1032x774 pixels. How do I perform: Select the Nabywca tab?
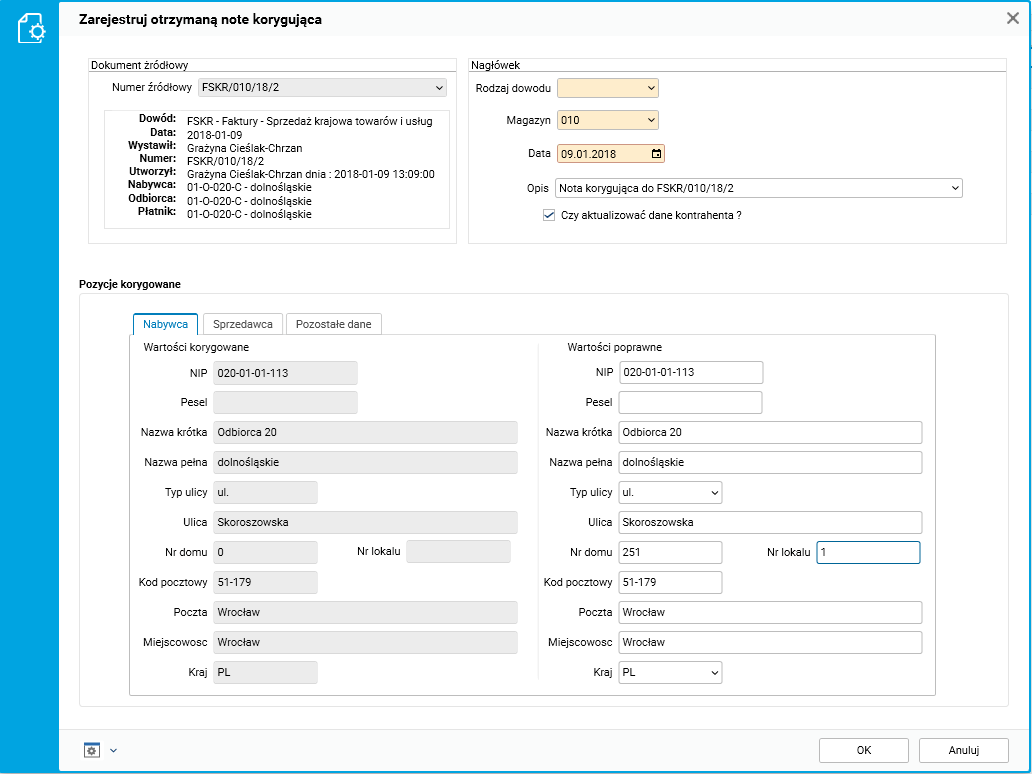pyautogui.click(x=165, y=324)
